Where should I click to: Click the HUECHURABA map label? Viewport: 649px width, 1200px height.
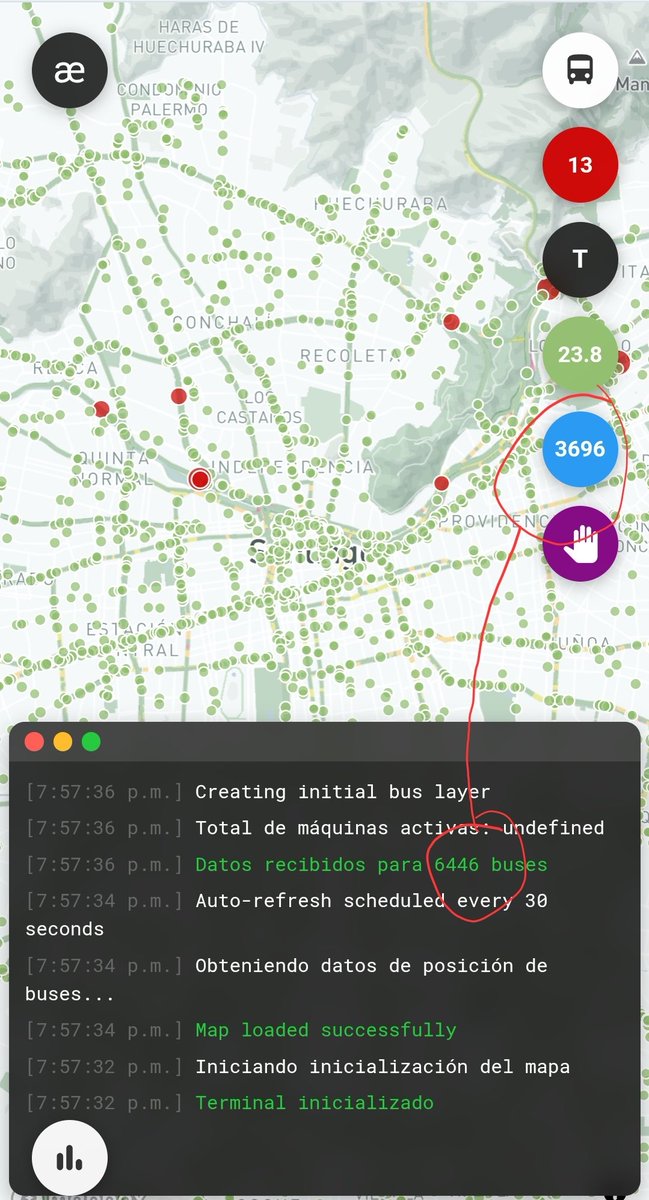pyautogui.click(x=381, y=204)
